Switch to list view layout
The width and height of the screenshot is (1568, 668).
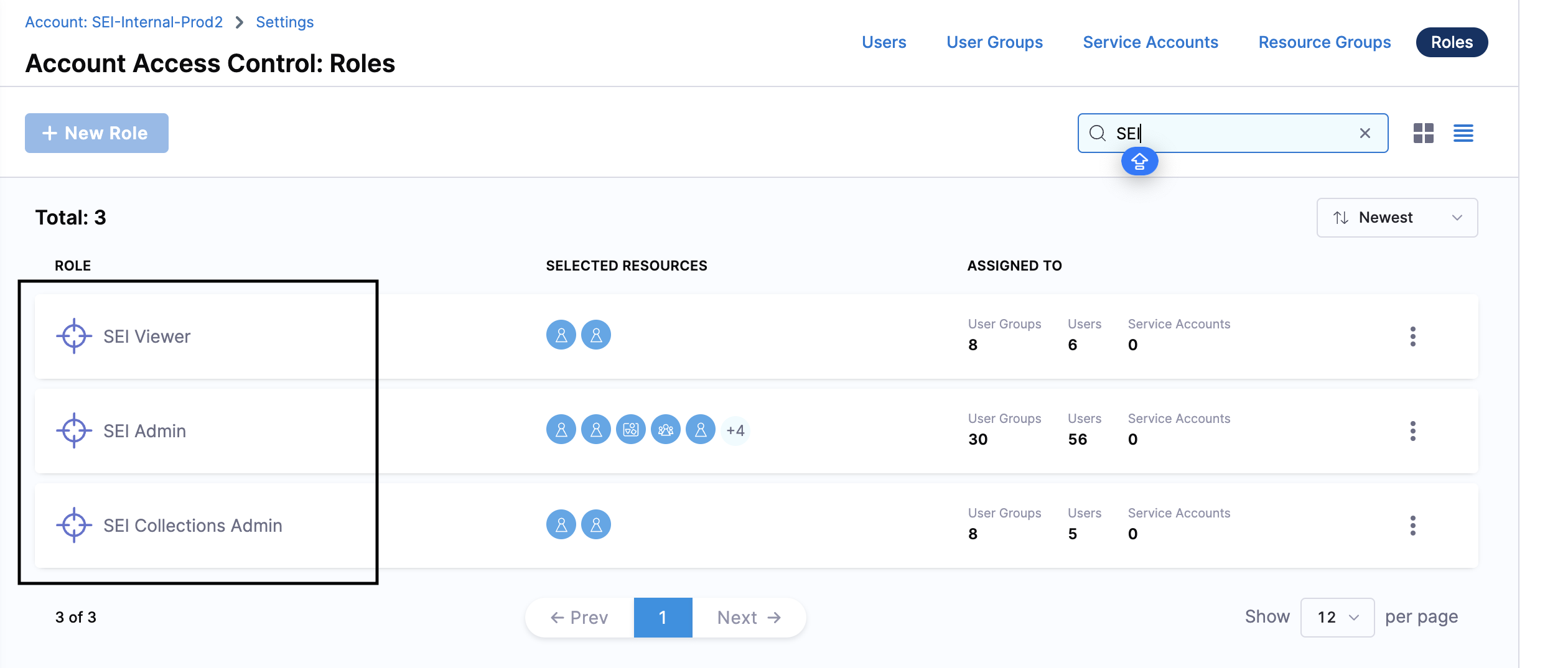(1463, 133)
